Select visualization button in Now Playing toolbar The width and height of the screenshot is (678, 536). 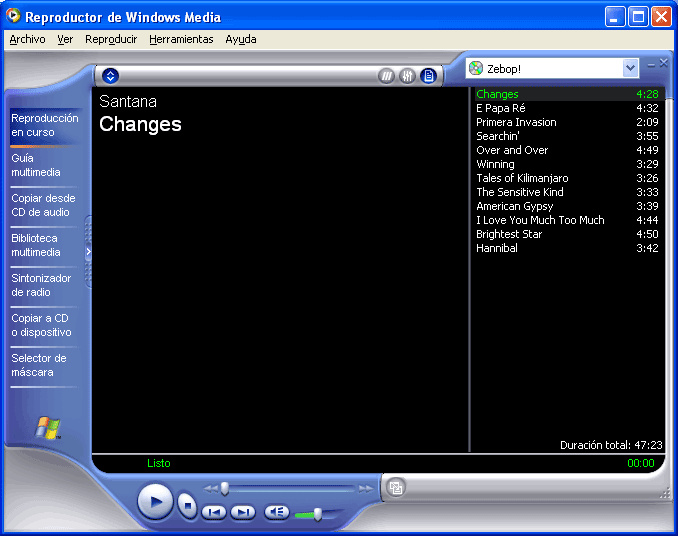coord(386,77)
